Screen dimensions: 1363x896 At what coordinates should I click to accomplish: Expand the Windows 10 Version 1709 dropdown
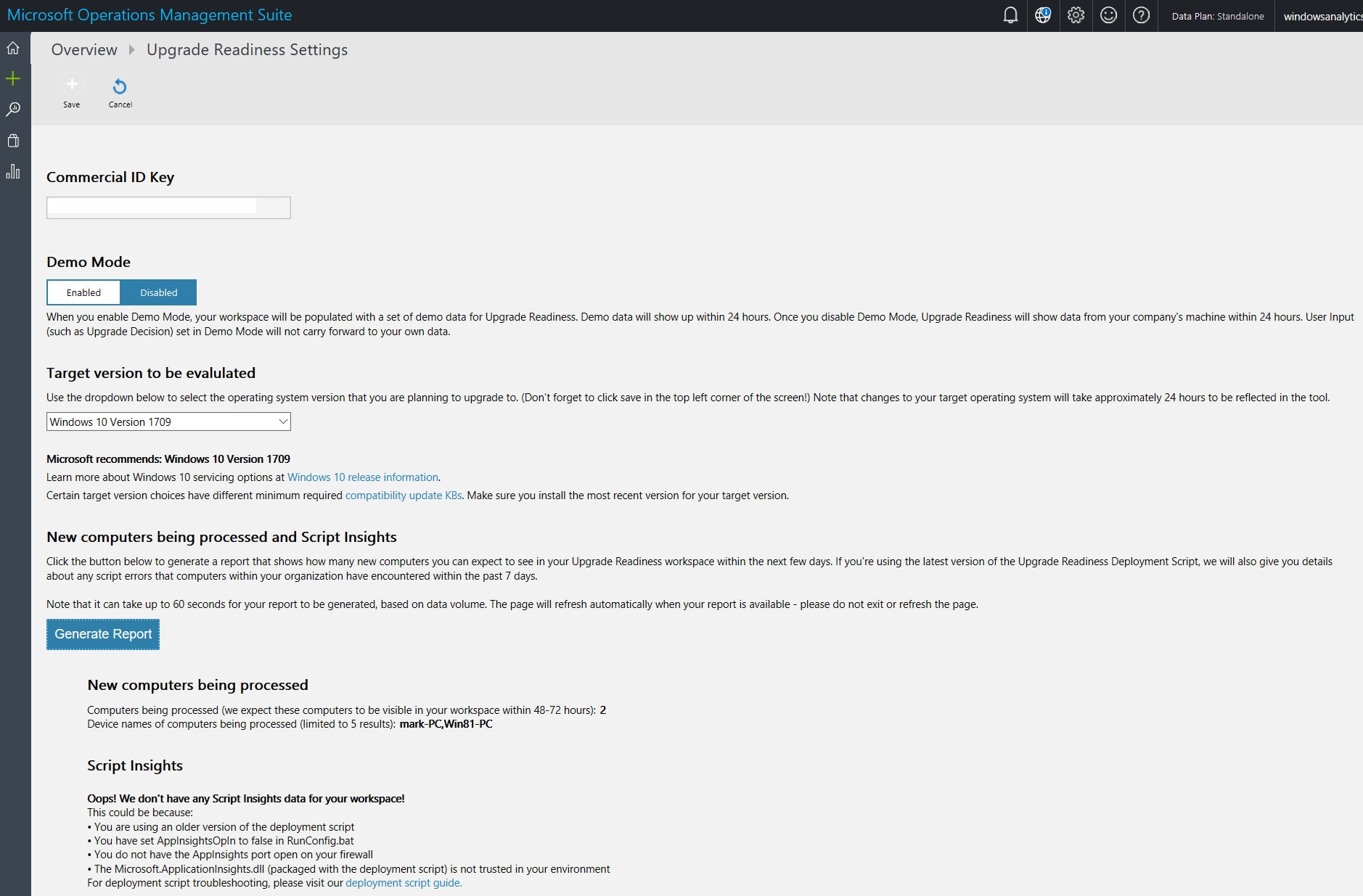(x=168, y=422)
